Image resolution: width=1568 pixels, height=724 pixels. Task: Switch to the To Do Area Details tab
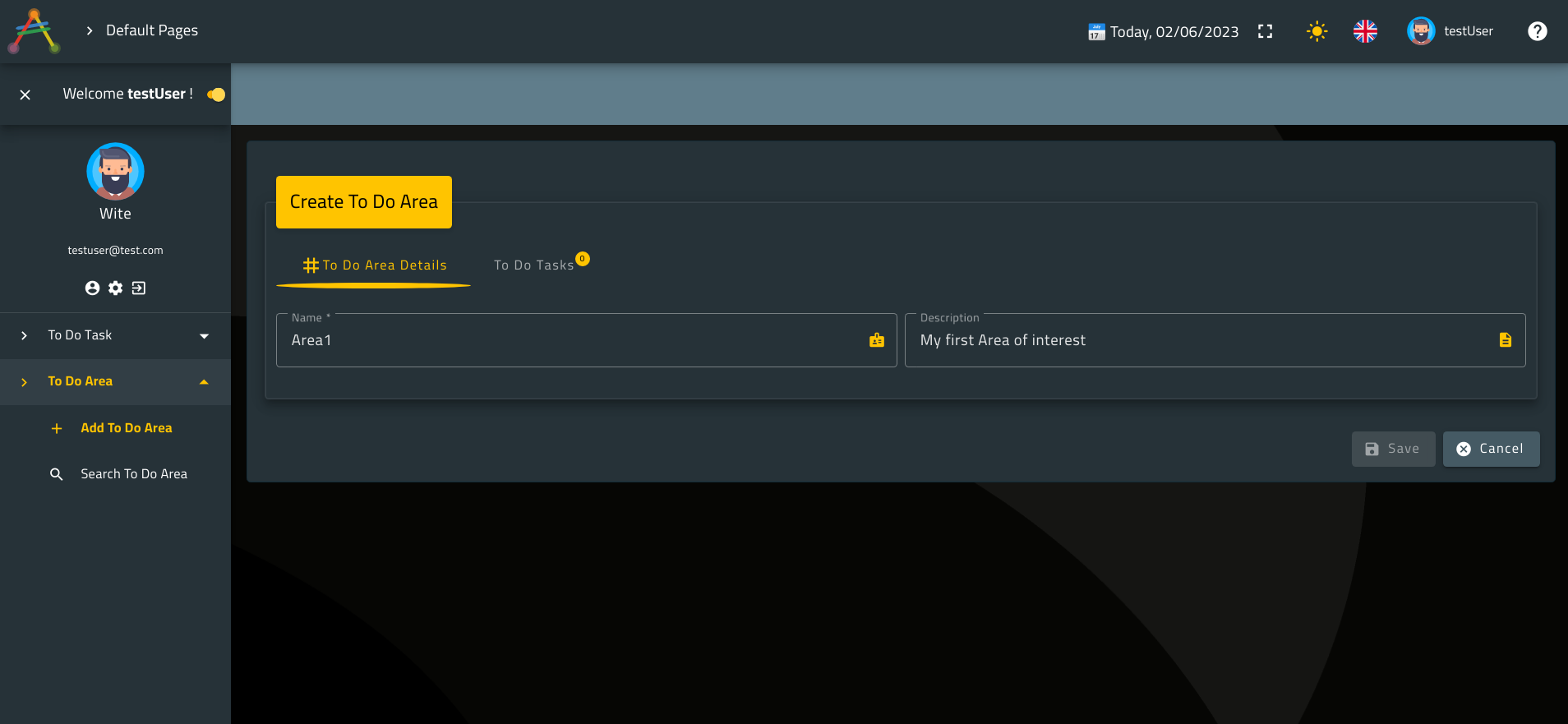pyautogui.click(x=374, y=265)
